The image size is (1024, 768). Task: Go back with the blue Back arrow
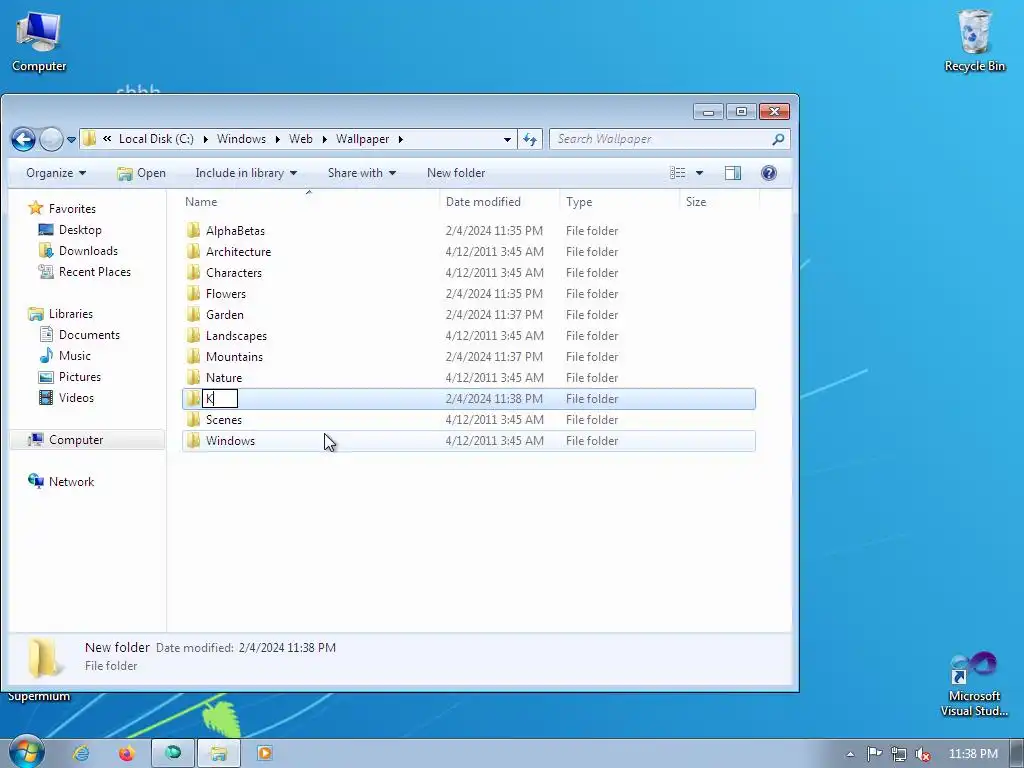pos(24,139)
